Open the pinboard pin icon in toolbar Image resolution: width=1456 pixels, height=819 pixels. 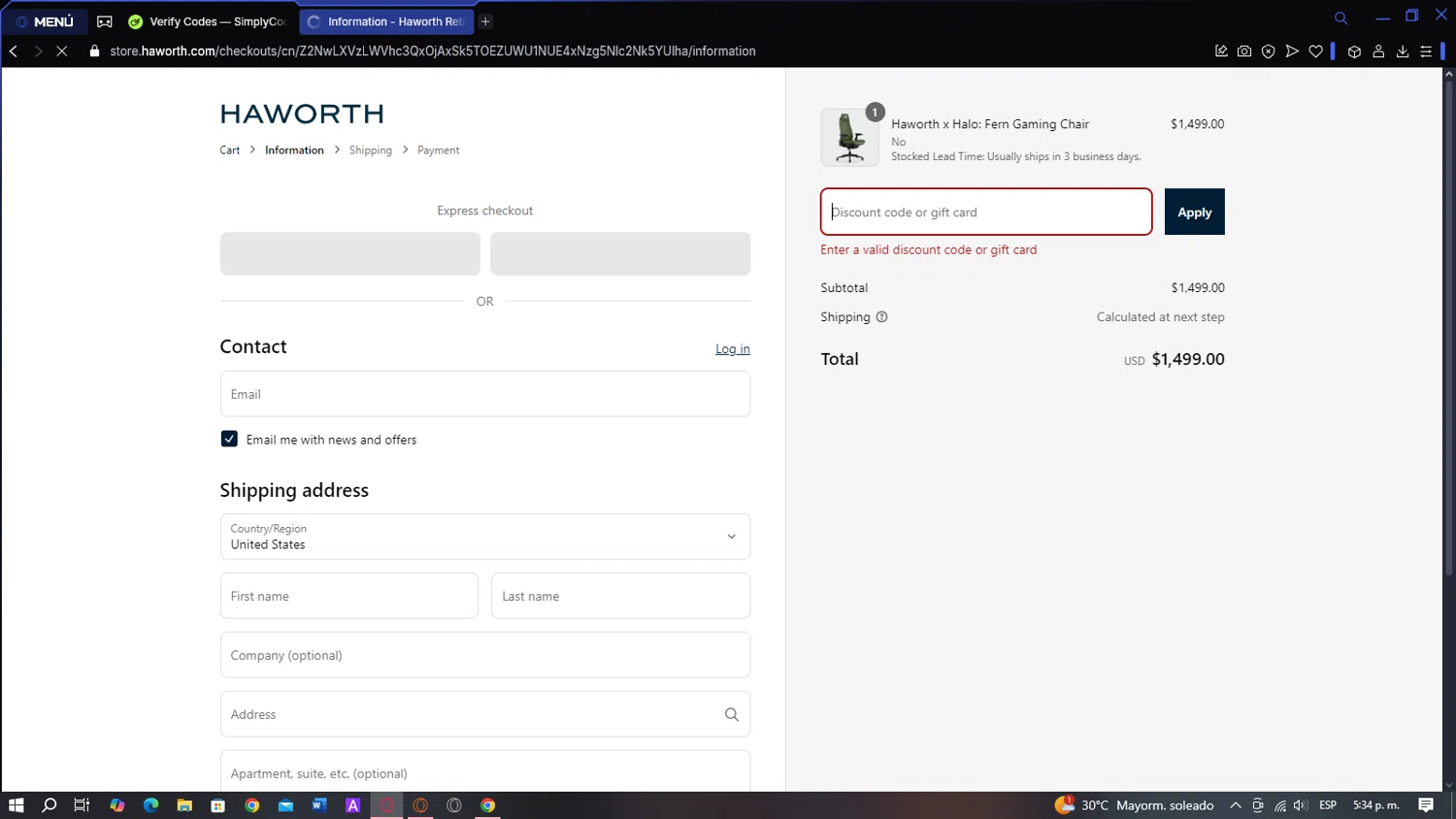click(x=1221, y=51)
